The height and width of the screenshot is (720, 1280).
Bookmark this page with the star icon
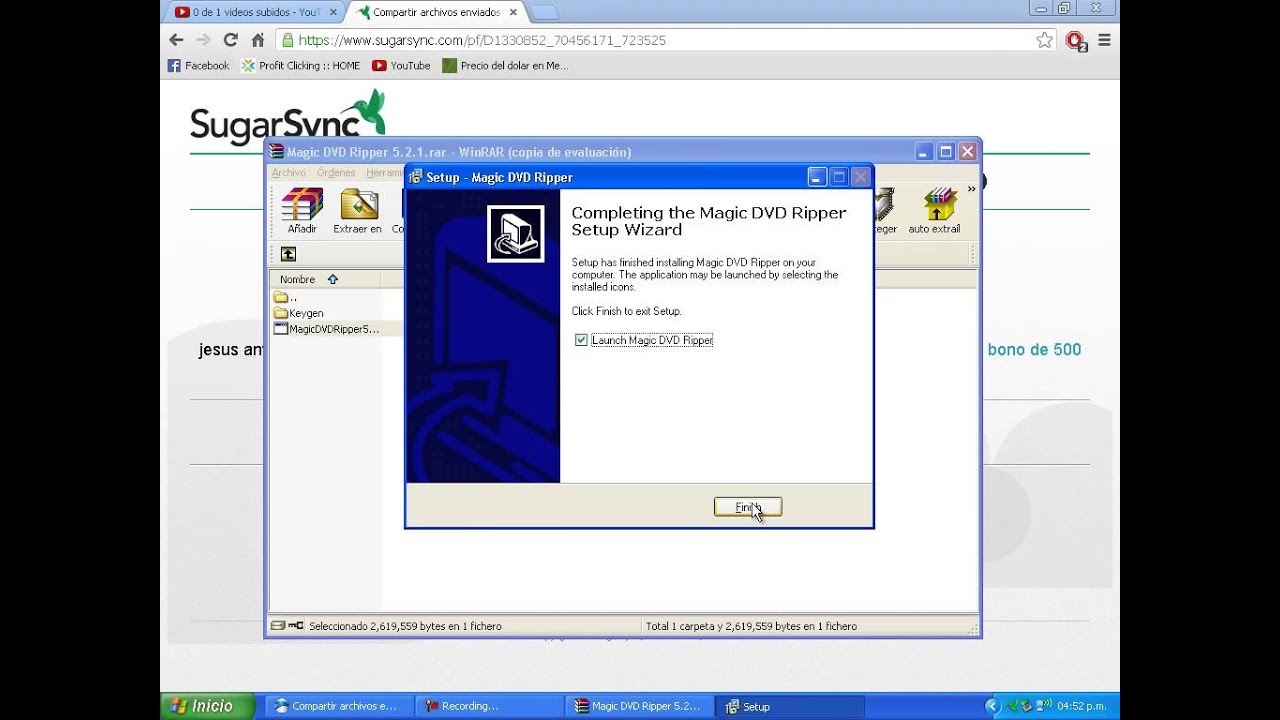[x=1045, y=40]
